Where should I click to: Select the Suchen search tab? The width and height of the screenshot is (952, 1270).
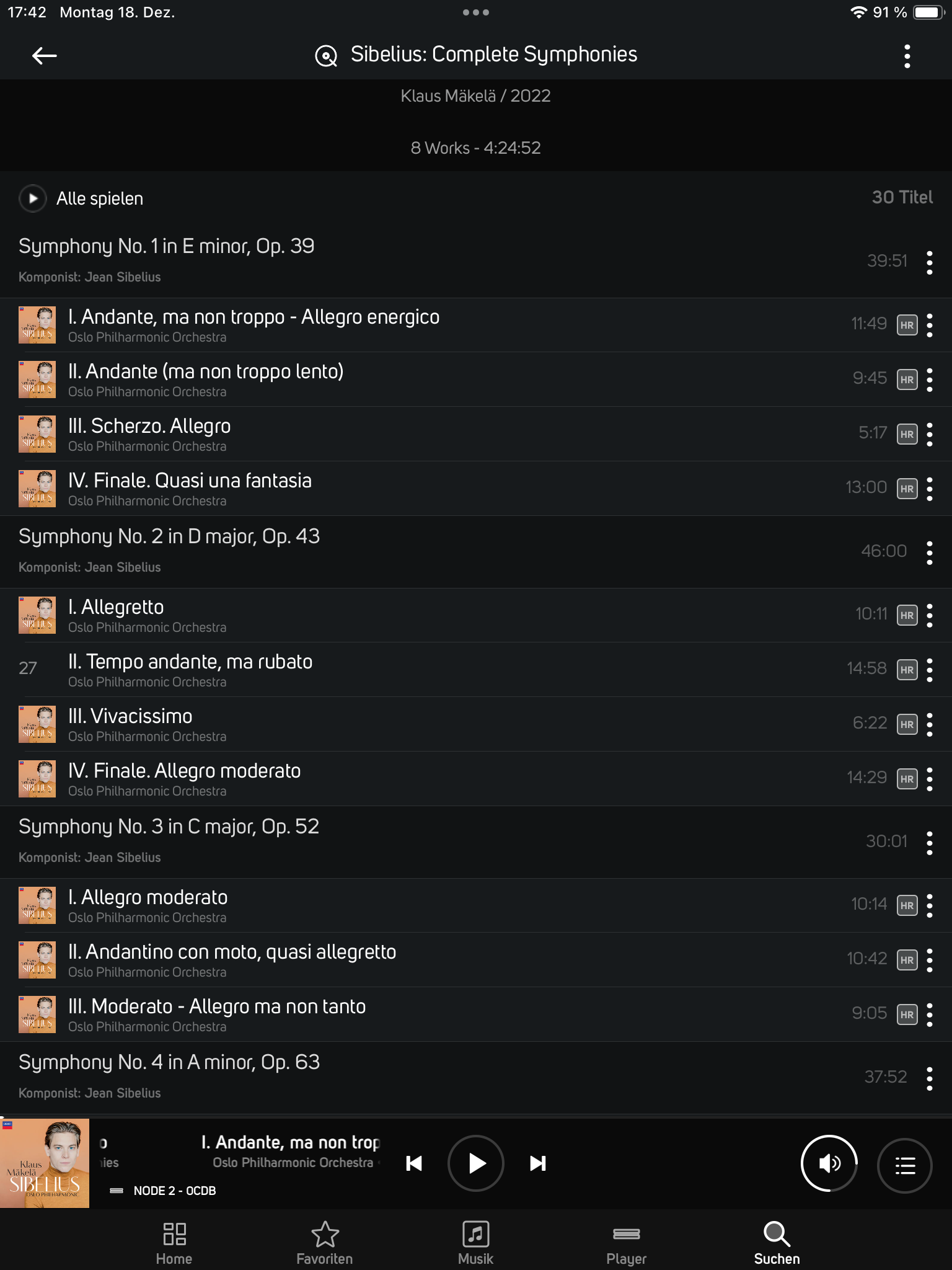(x=777, y=1243)
